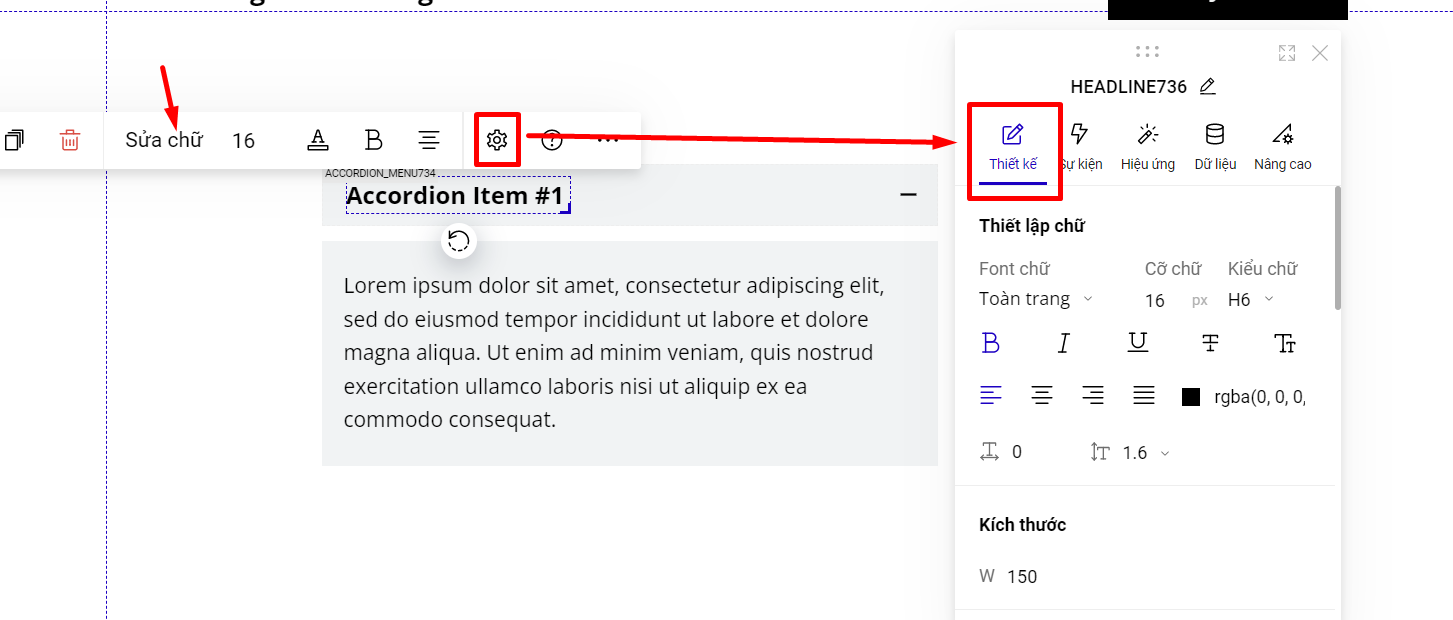1453x620 pixels.
Task: Open the three-dots more options menu
Action: (608, 140)
